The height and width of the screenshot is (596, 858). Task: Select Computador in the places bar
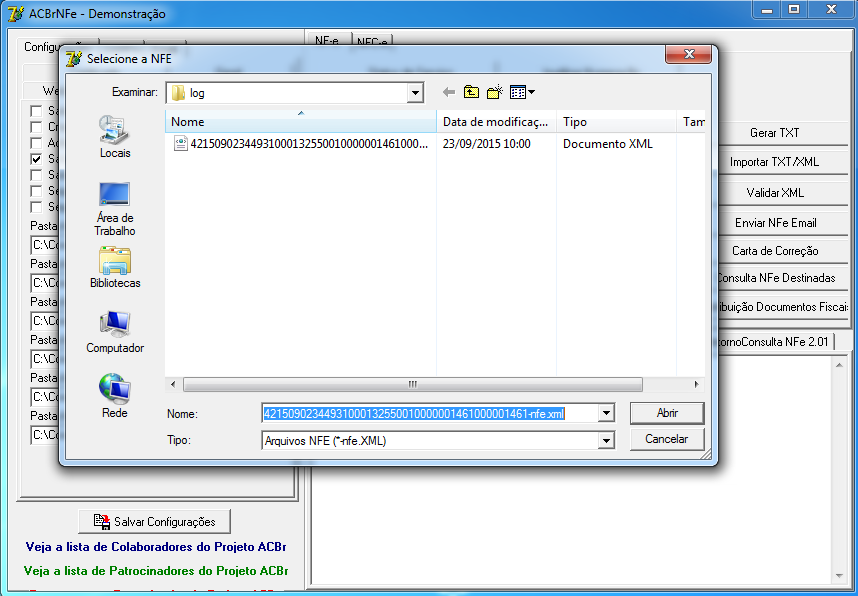(x=115, y=332)
